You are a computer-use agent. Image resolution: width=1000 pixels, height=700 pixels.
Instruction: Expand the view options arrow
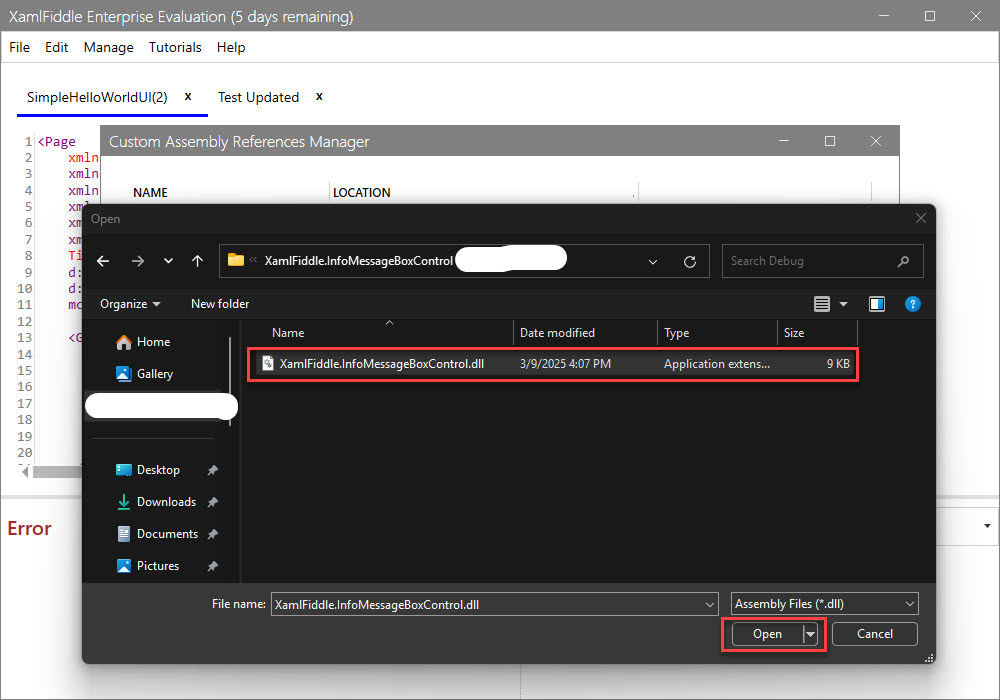pyautogui.click(x=843, y=304)
